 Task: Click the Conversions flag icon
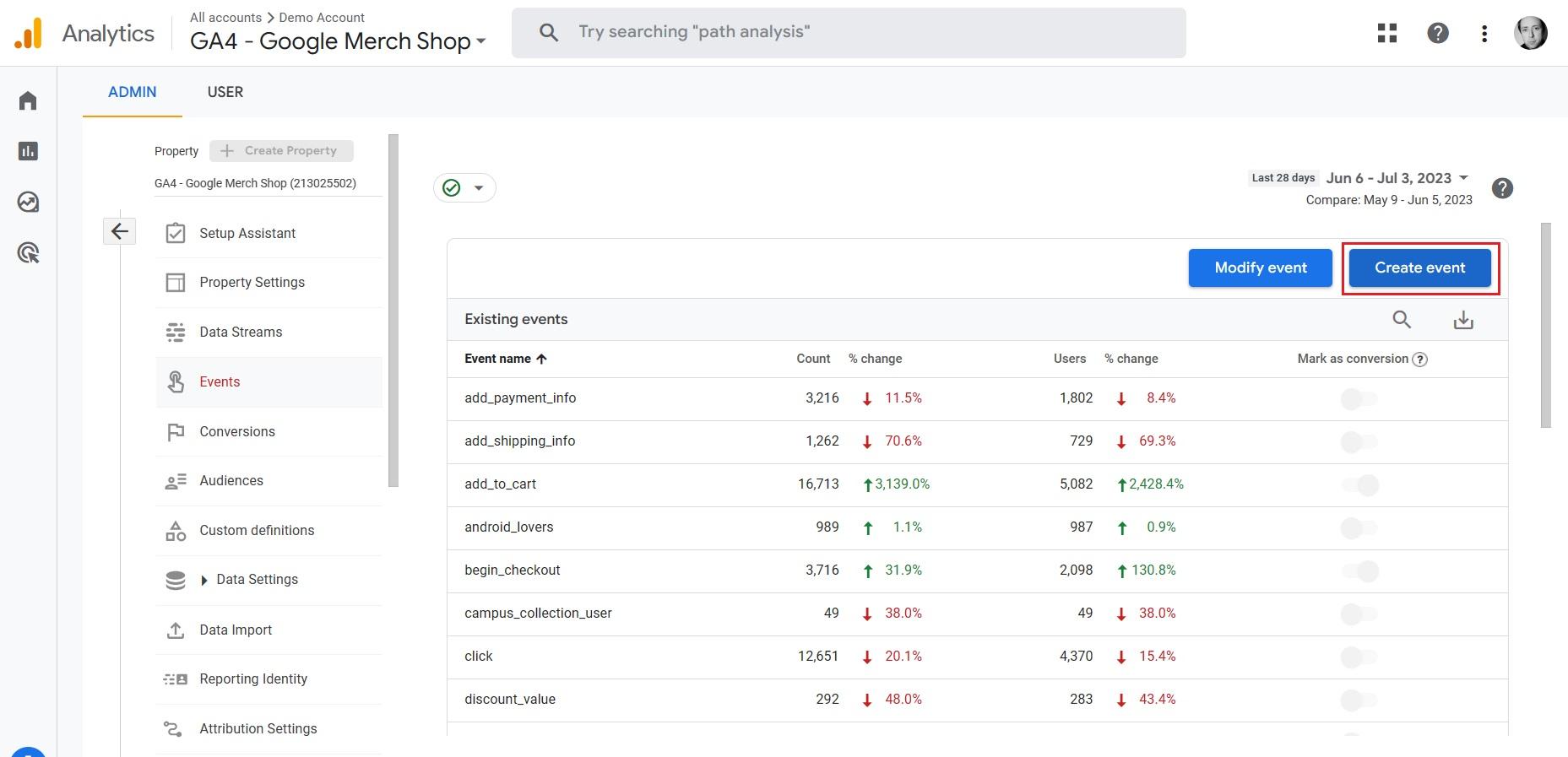(176, 432)
